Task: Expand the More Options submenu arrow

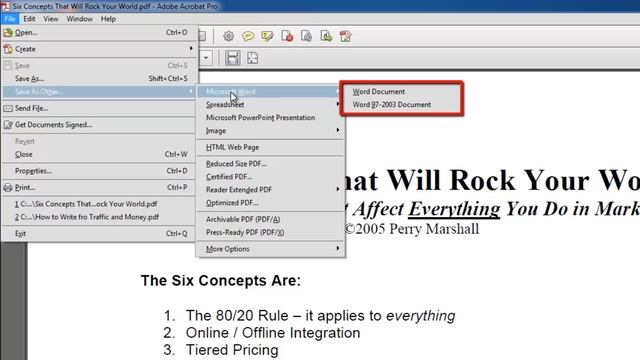Action: click(338, 249)
